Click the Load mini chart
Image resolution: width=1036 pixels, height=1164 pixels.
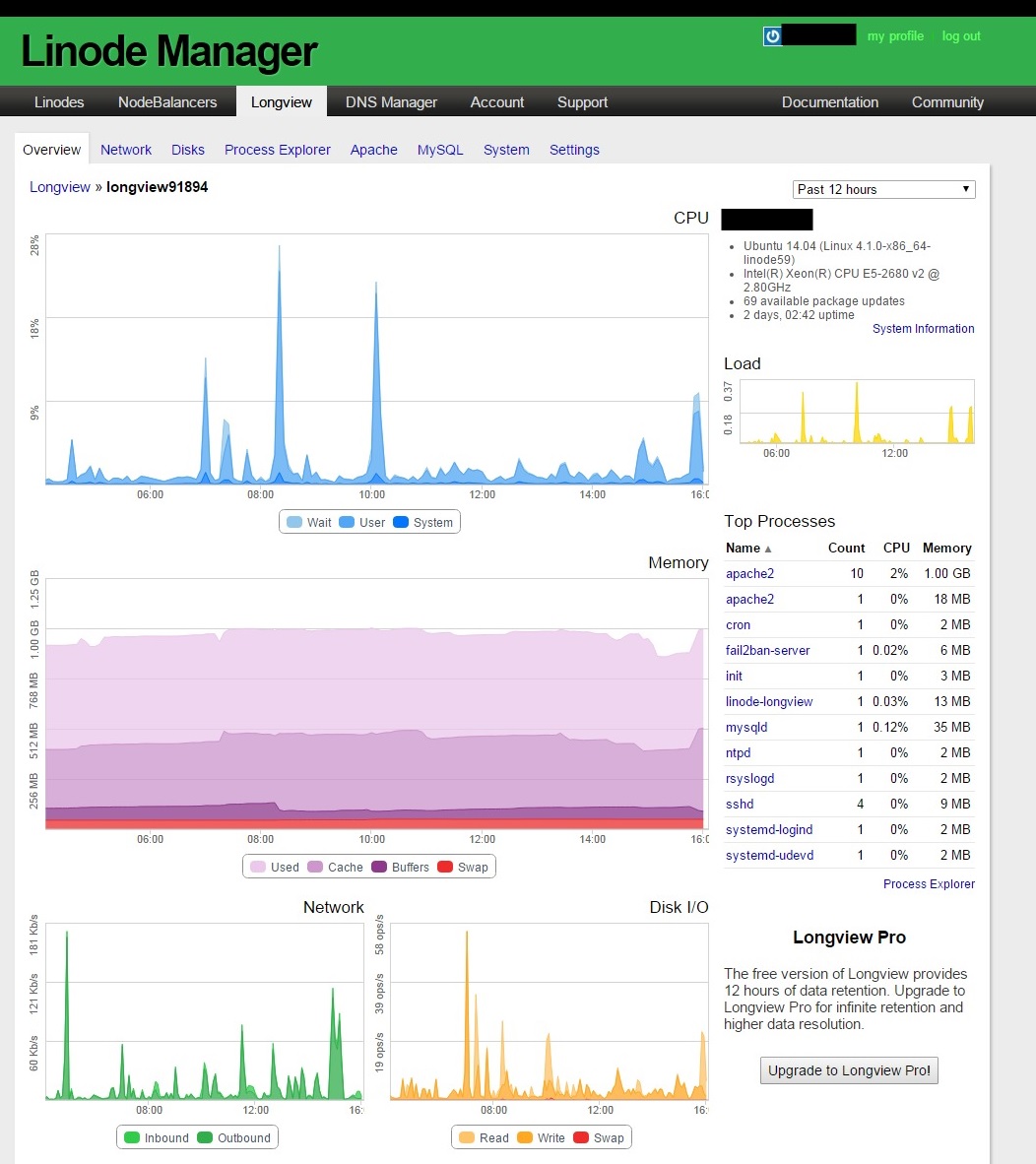coord(857,412)
